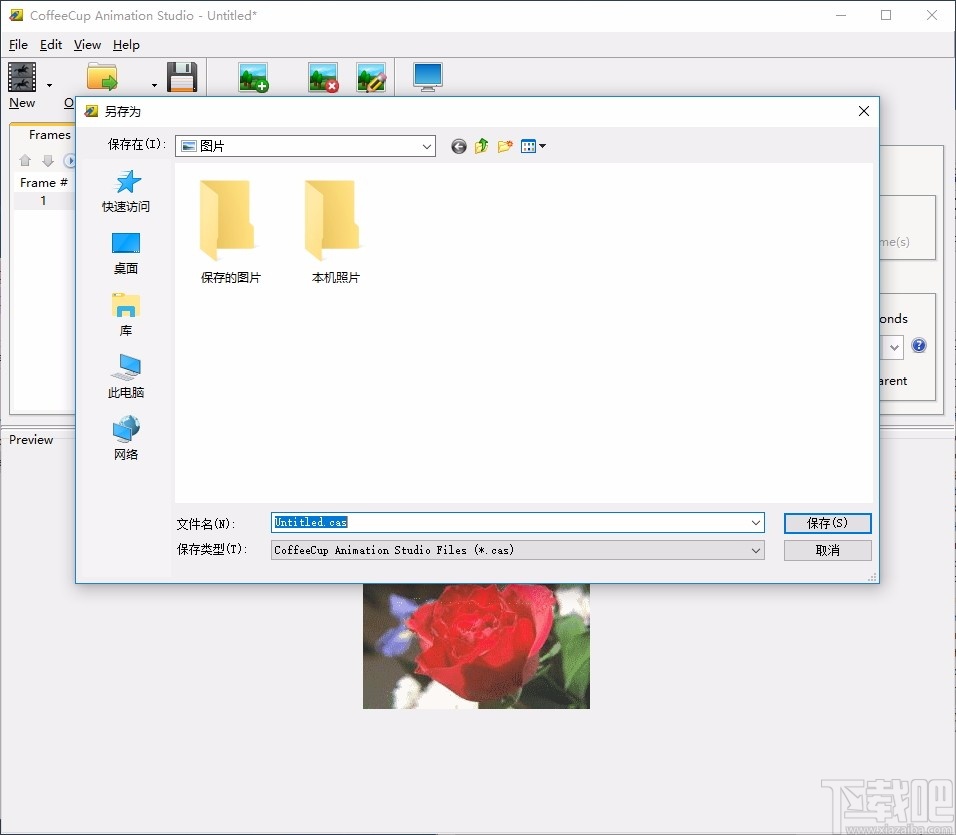Select the 保存的图片 folder
This screenshot has width=956, height=835.
pyautogui.click(x=230, y=232)
